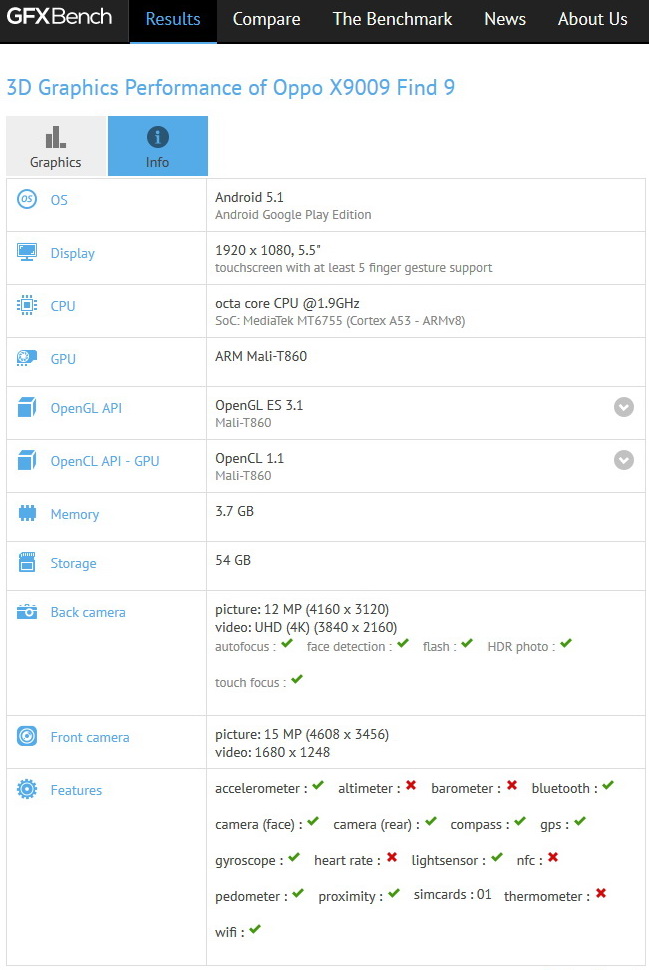
Task: Click the Storage label
Action: (74, 563)
